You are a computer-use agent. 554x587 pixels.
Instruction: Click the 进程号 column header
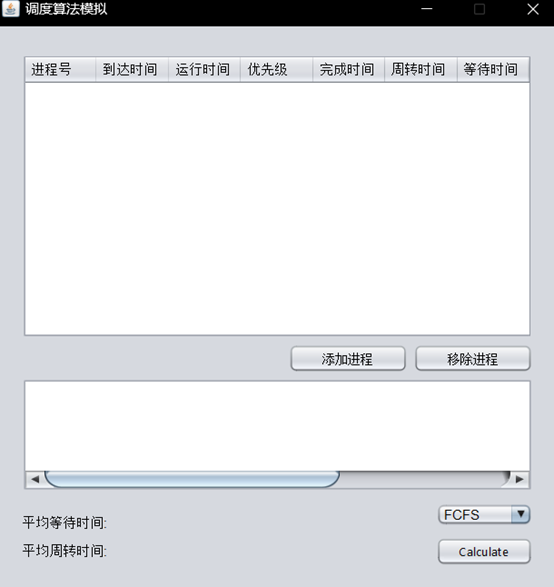(60, 70)
